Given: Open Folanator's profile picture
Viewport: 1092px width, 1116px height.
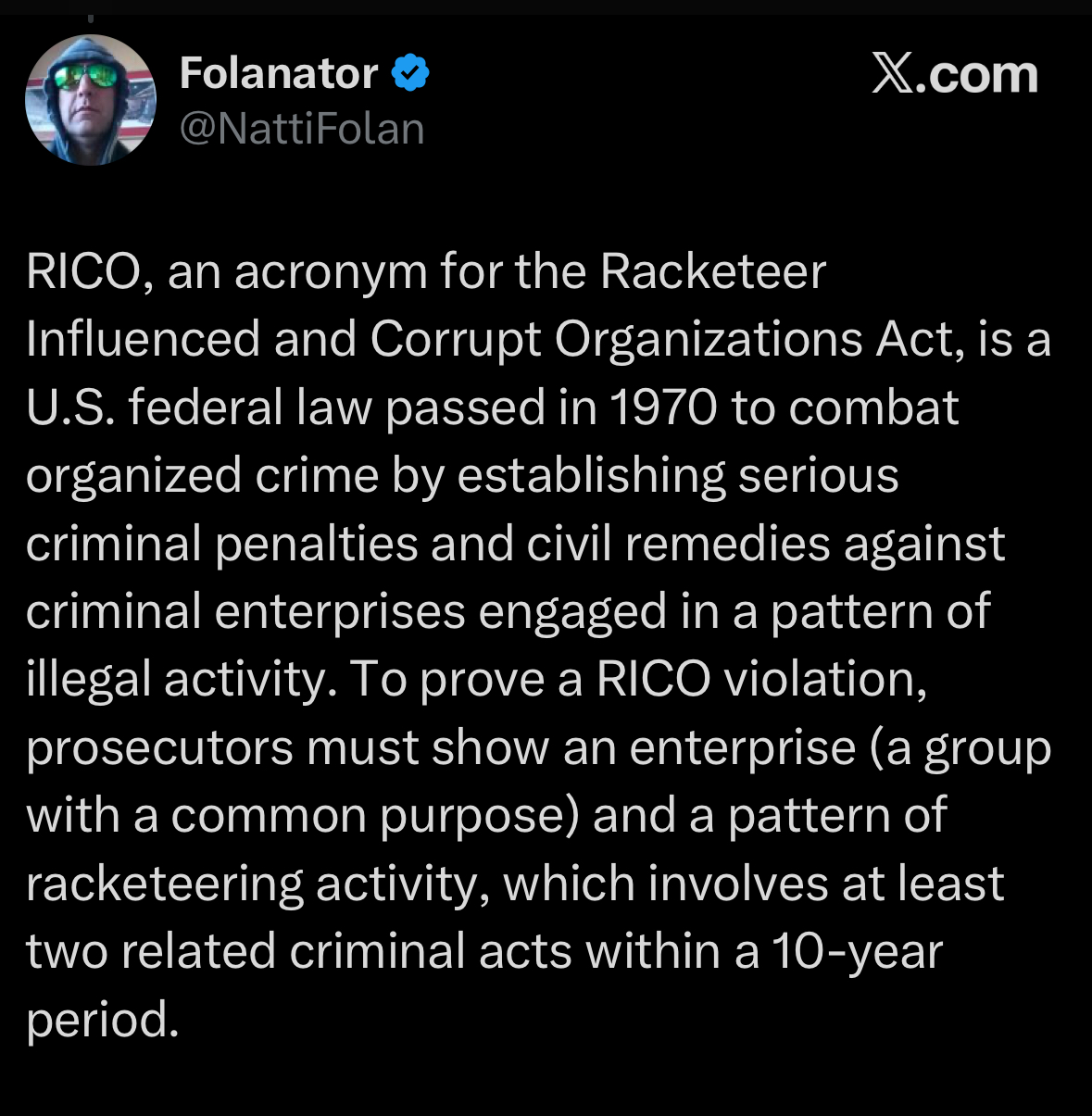Looking at the screenshot, I should (91, 100).
